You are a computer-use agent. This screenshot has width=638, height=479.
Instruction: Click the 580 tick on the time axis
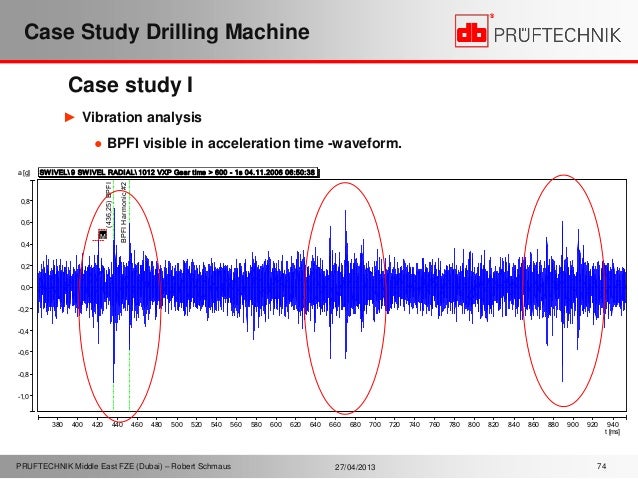[256, 424]
